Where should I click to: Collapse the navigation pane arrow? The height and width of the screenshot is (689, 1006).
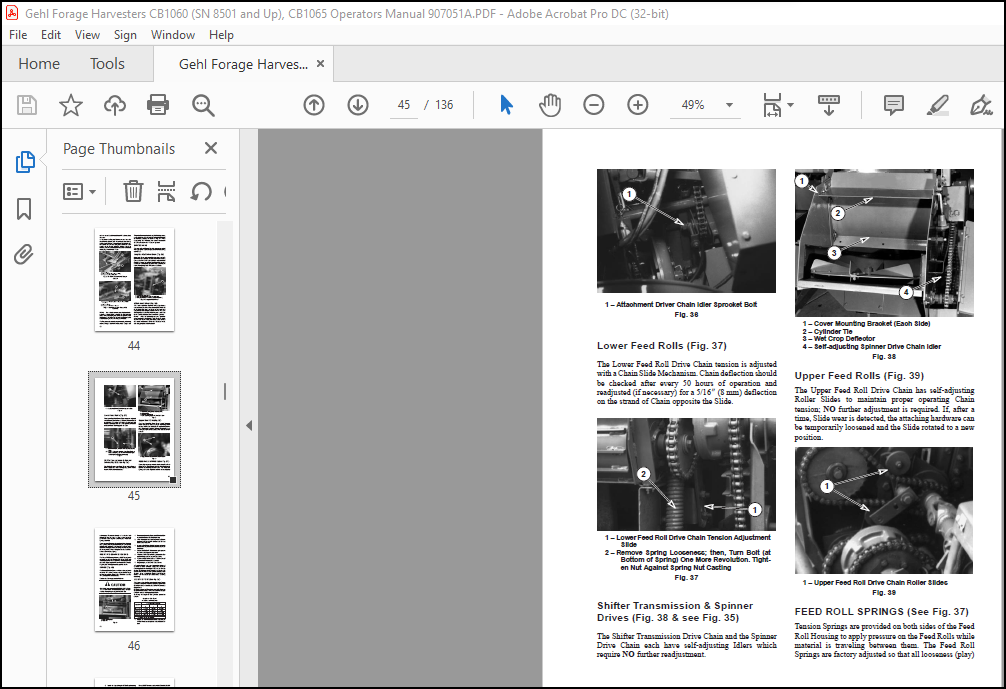click(x=249, y=425)
